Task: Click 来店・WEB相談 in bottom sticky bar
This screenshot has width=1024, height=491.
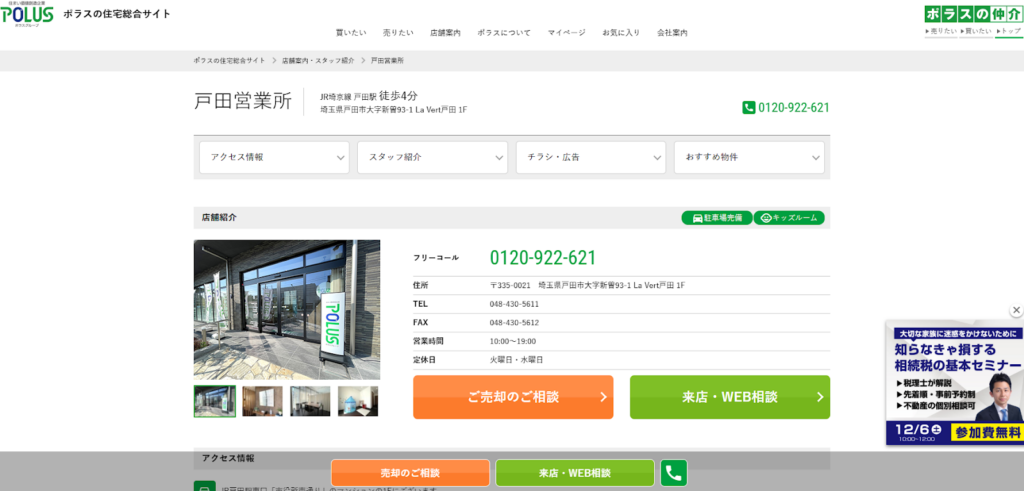Action: click(x=575, y=473)
